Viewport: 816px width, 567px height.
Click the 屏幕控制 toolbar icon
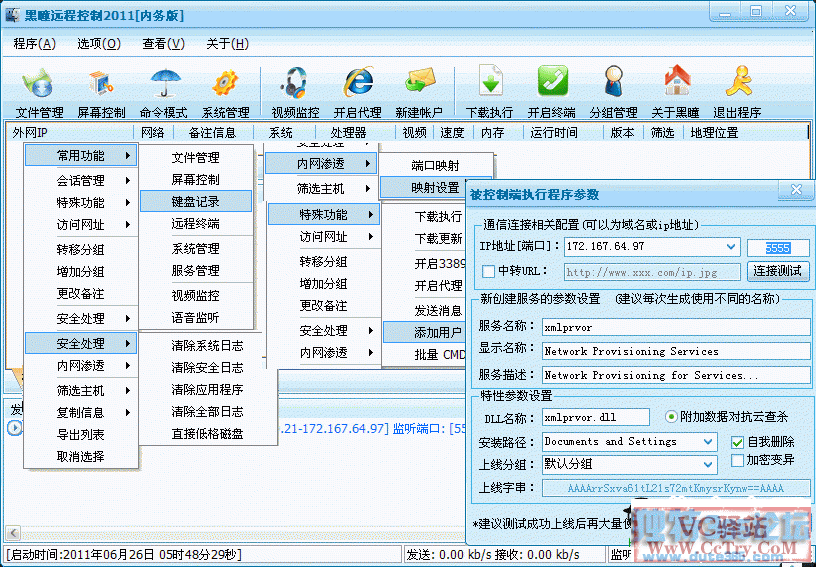click(101, 83)
